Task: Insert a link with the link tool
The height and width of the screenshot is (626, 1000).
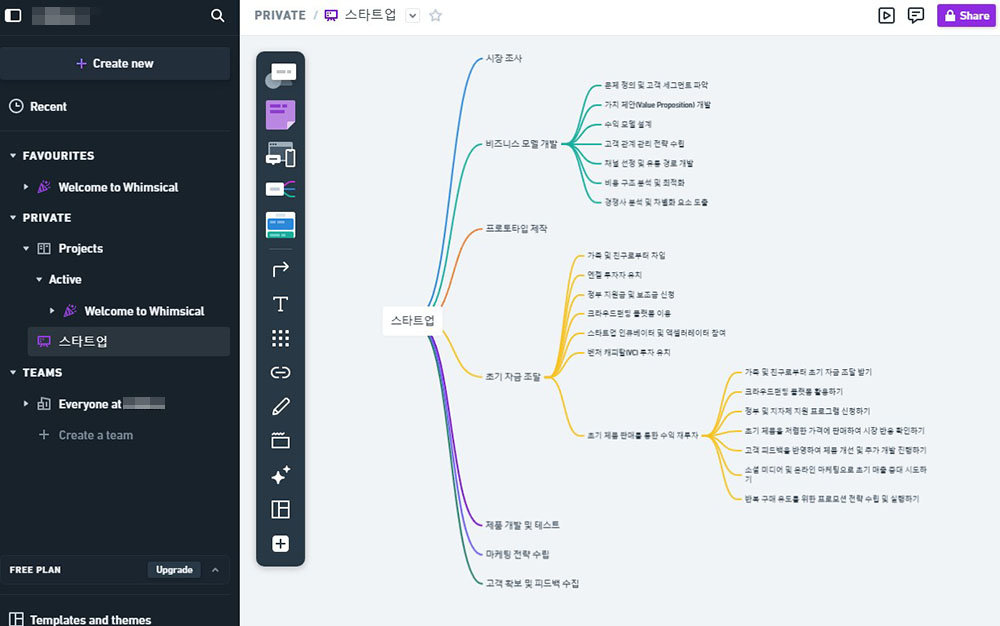Action: pos(280,372)
